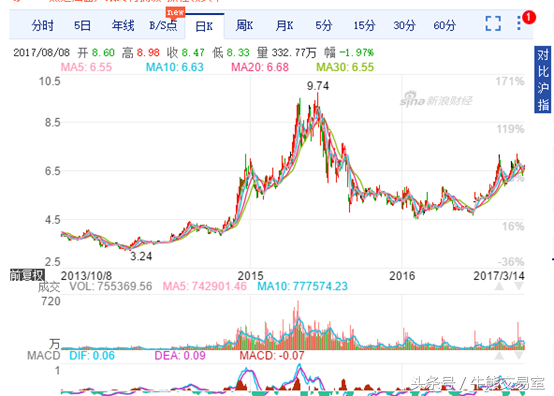Click the DEA: 0.09 value

click(x=180, y=355)
